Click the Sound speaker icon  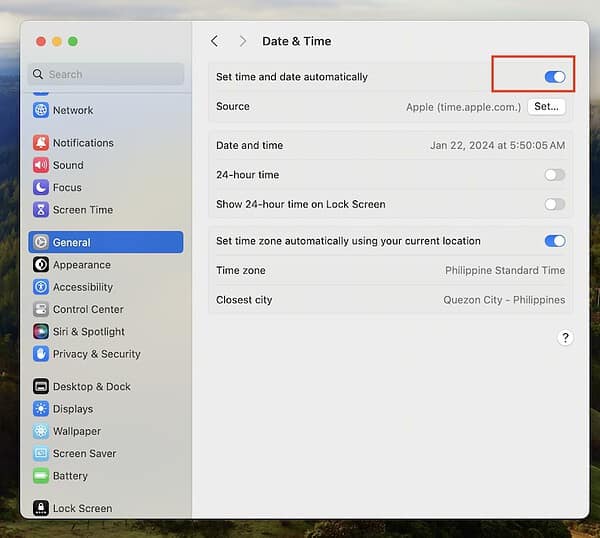coord(41,165)
